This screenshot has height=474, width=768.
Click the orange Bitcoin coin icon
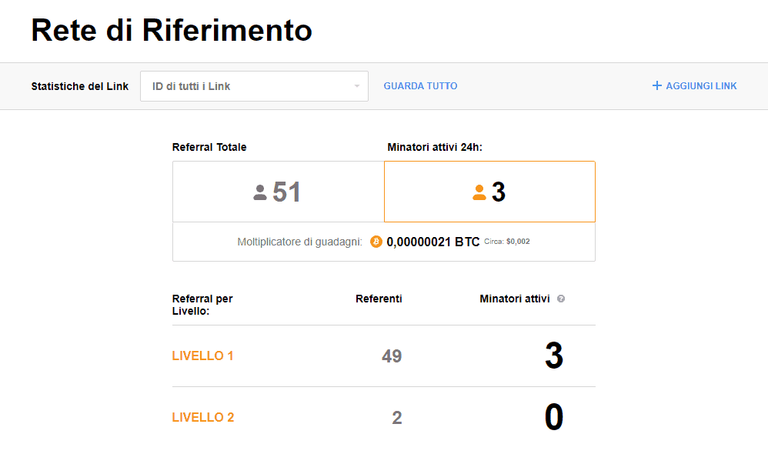coord(376,241)
